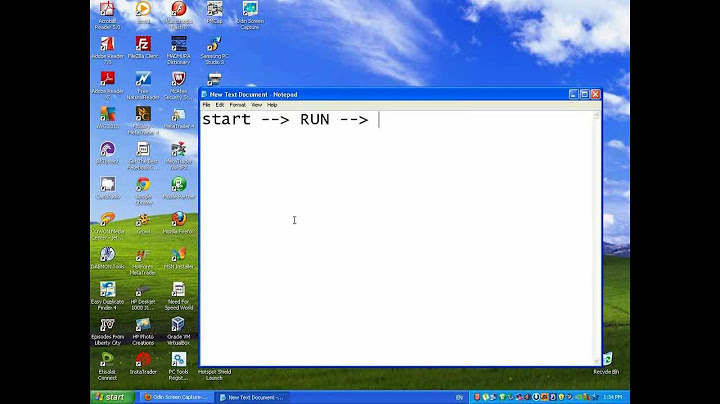Open the Adobe Reader 7.0 shortcut
The image size is (720, 404).
coord(107,50)
